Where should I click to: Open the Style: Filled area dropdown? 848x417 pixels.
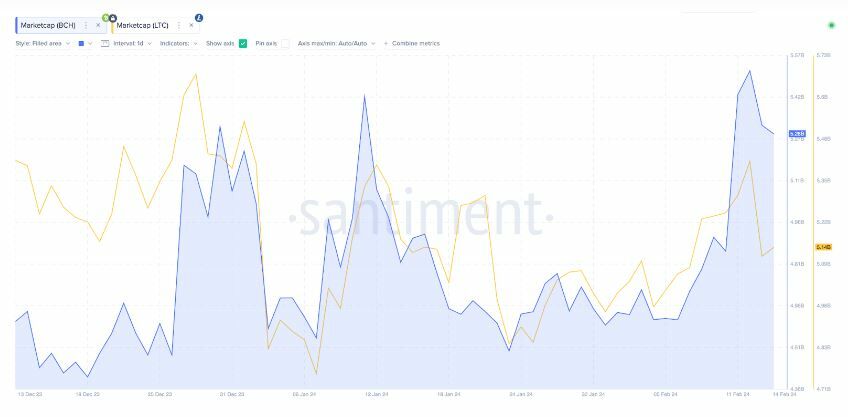pos(43,43)
